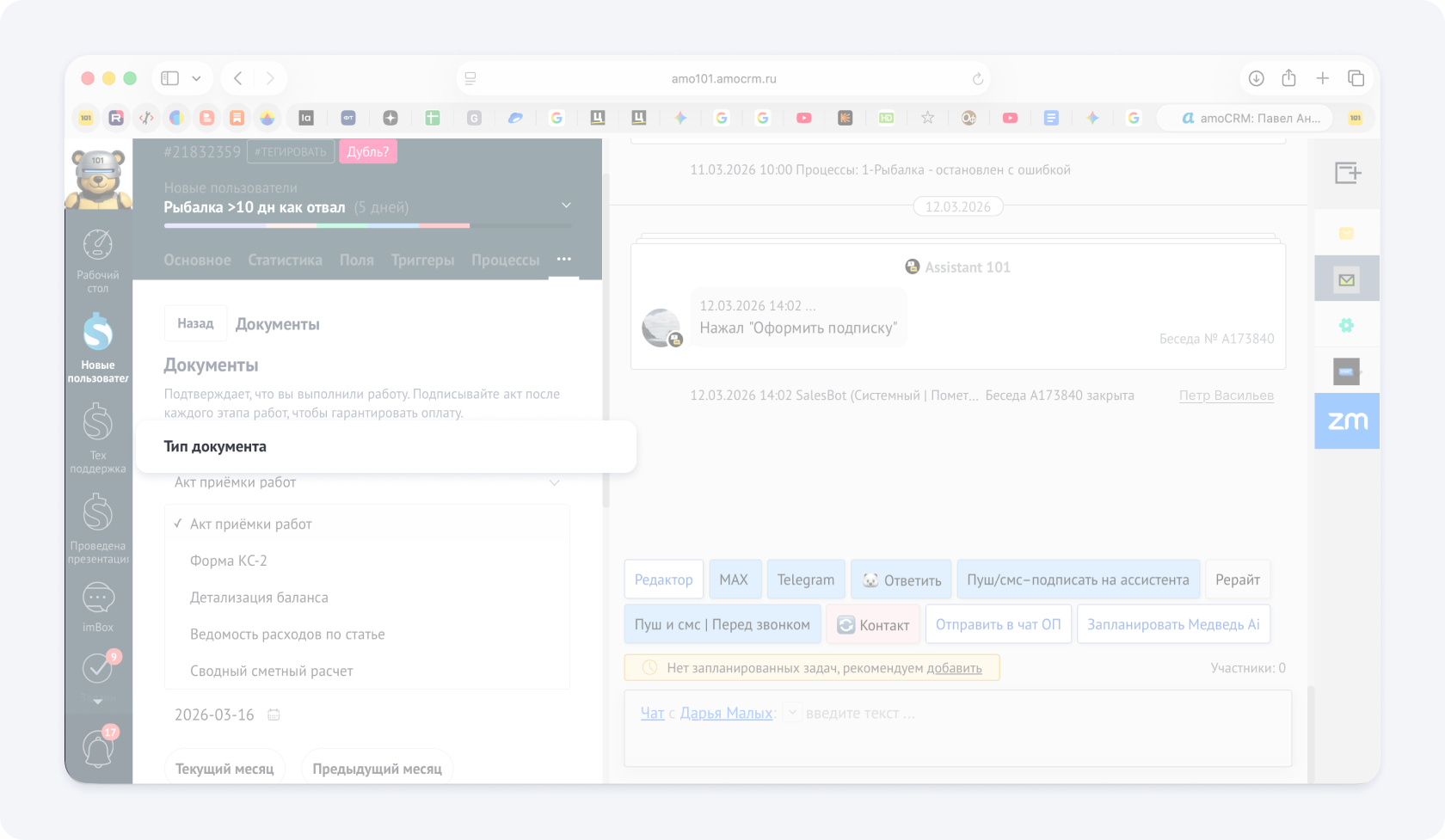
Task: Expand more sidebar items with the down arrow
Action: (98, 701)
